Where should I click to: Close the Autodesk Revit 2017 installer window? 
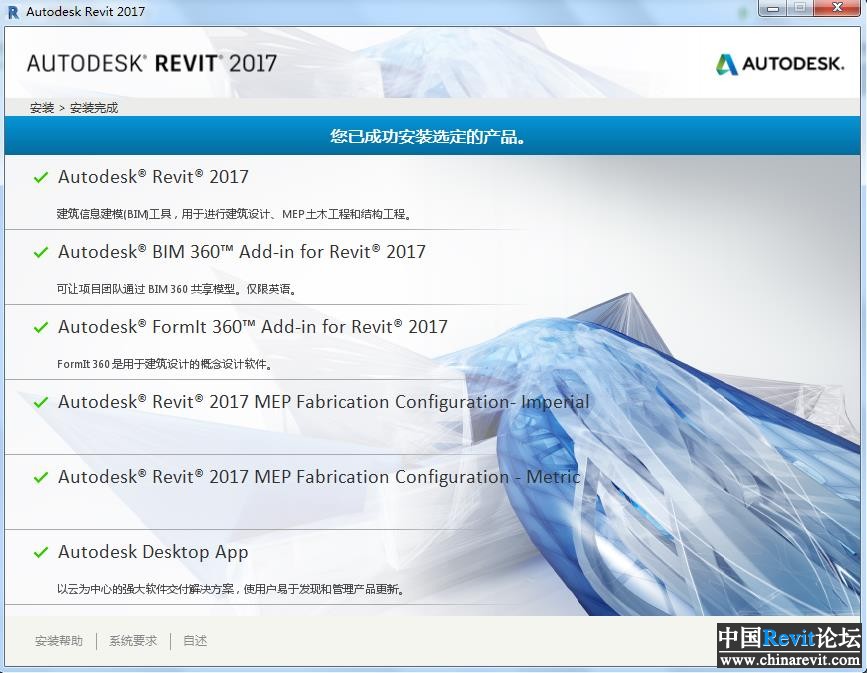837,8
